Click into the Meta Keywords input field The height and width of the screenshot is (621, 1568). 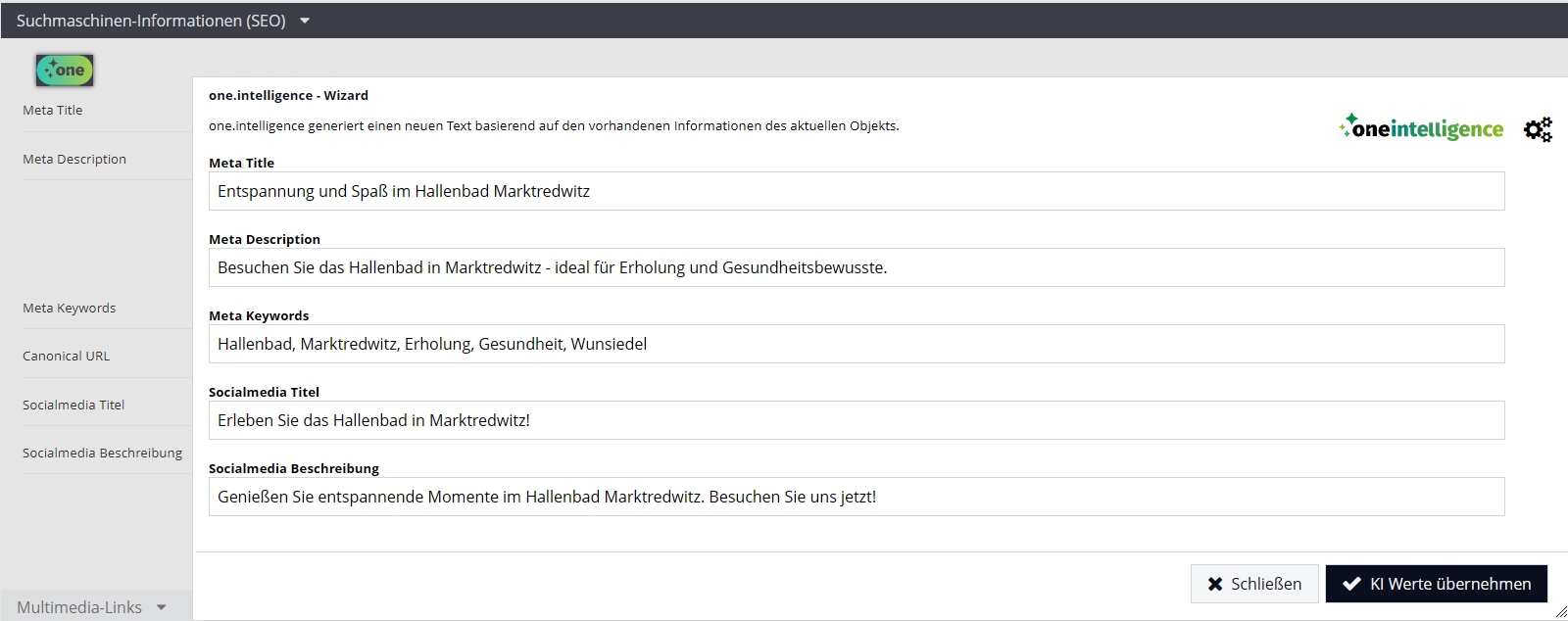click(x=857, y=344)
